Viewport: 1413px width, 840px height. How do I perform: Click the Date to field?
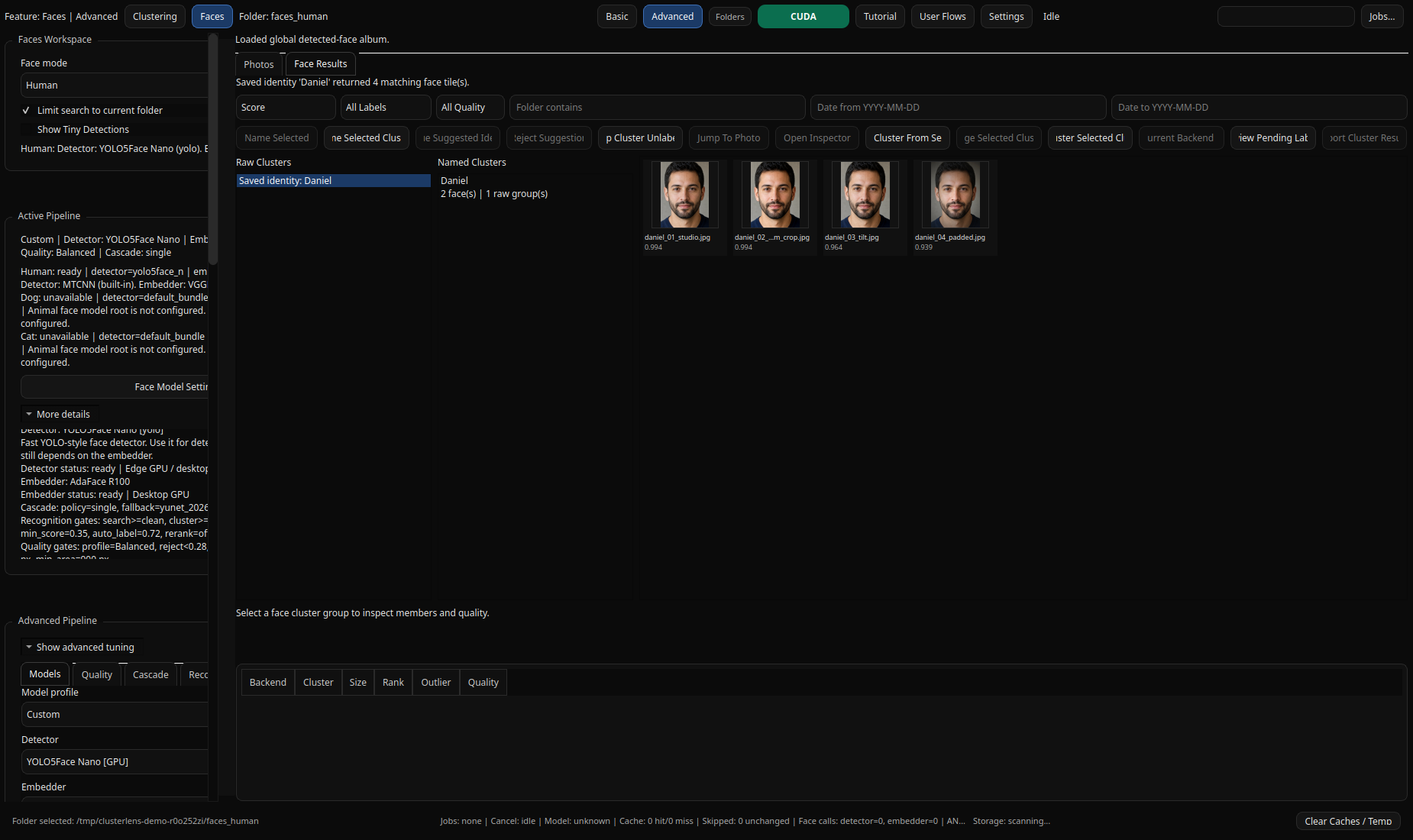pos(1259,107)
